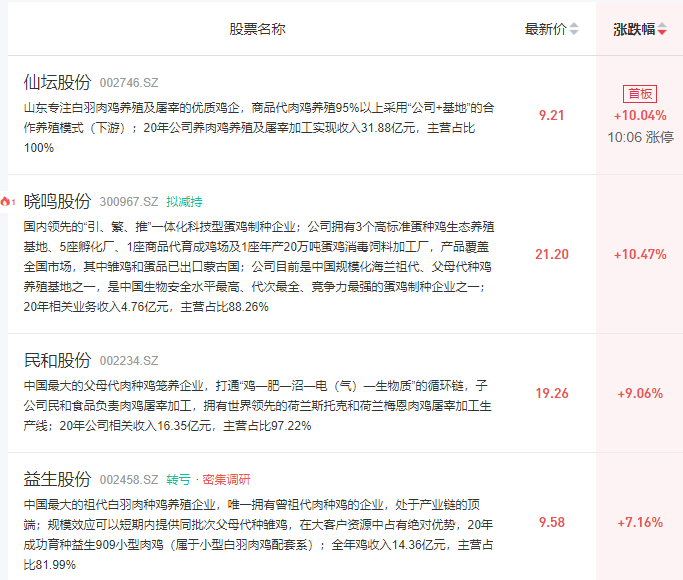The width and height of the screenshot is (683, 580).
Task: Click the 首板 badge for 仙坛股份
Action: (x=640, y=94)
